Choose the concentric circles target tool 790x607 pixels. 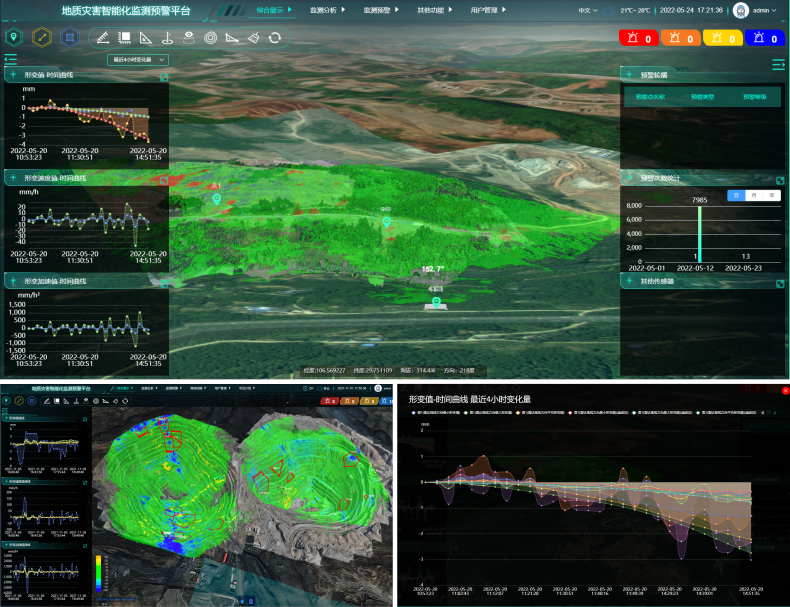point(210,38)
